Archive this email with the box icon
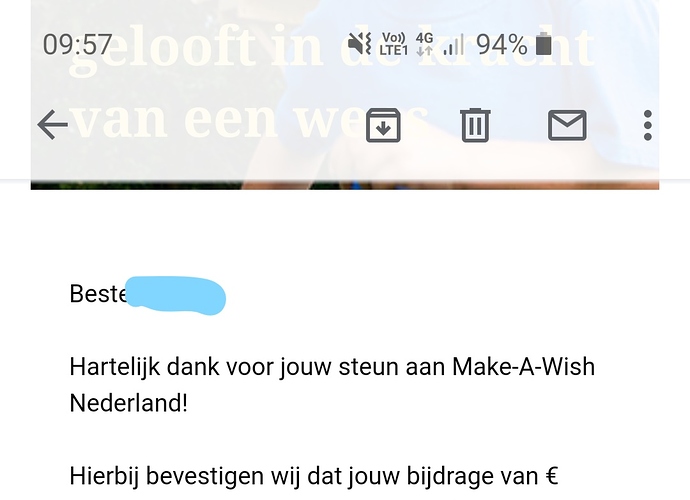The width and height of the screenshot is (690, 500). (383, 125)
